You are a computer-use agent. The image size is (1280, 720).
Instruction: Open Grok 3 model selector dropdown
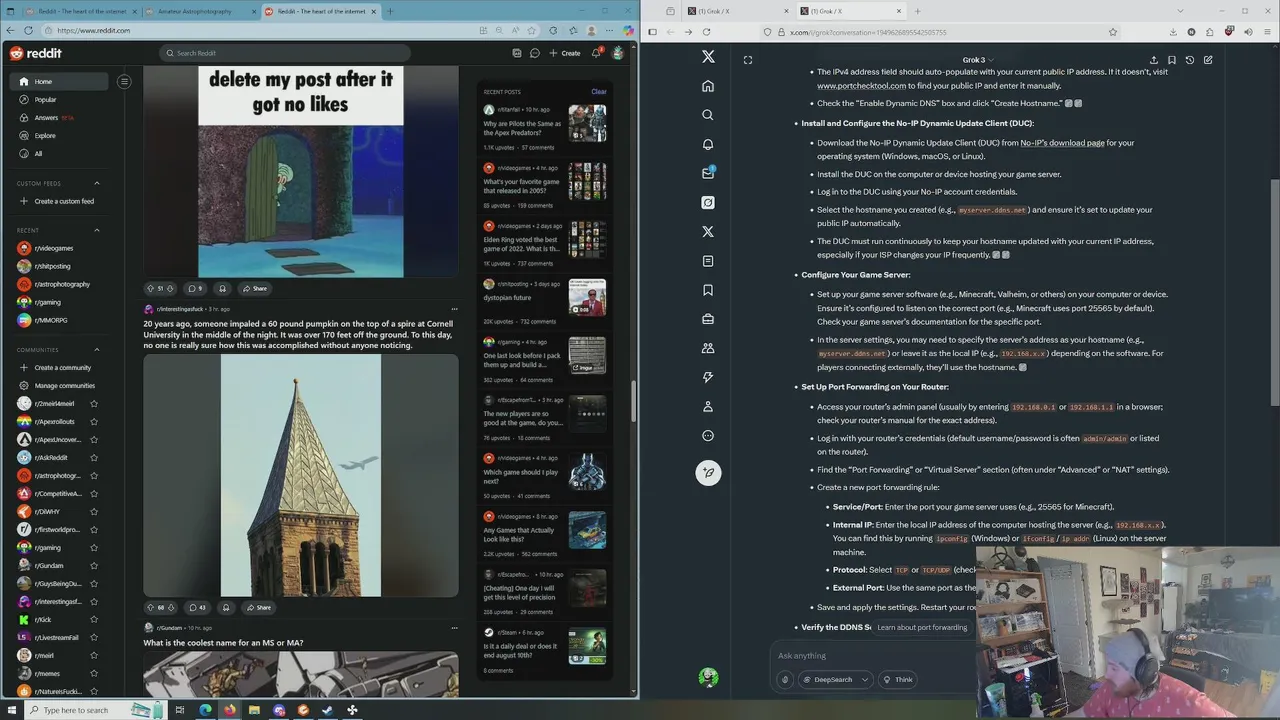point(977,60)
